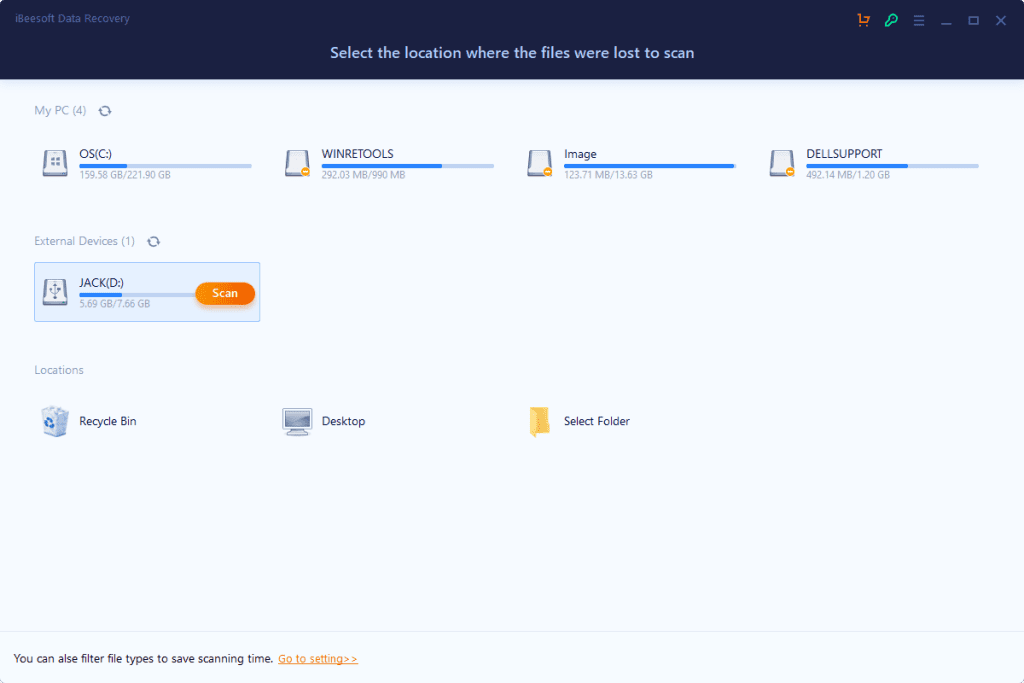Choose the DELLSUPPORT partition icon
Viewport: 1024px width, 683px height.
tap(782, 163)
